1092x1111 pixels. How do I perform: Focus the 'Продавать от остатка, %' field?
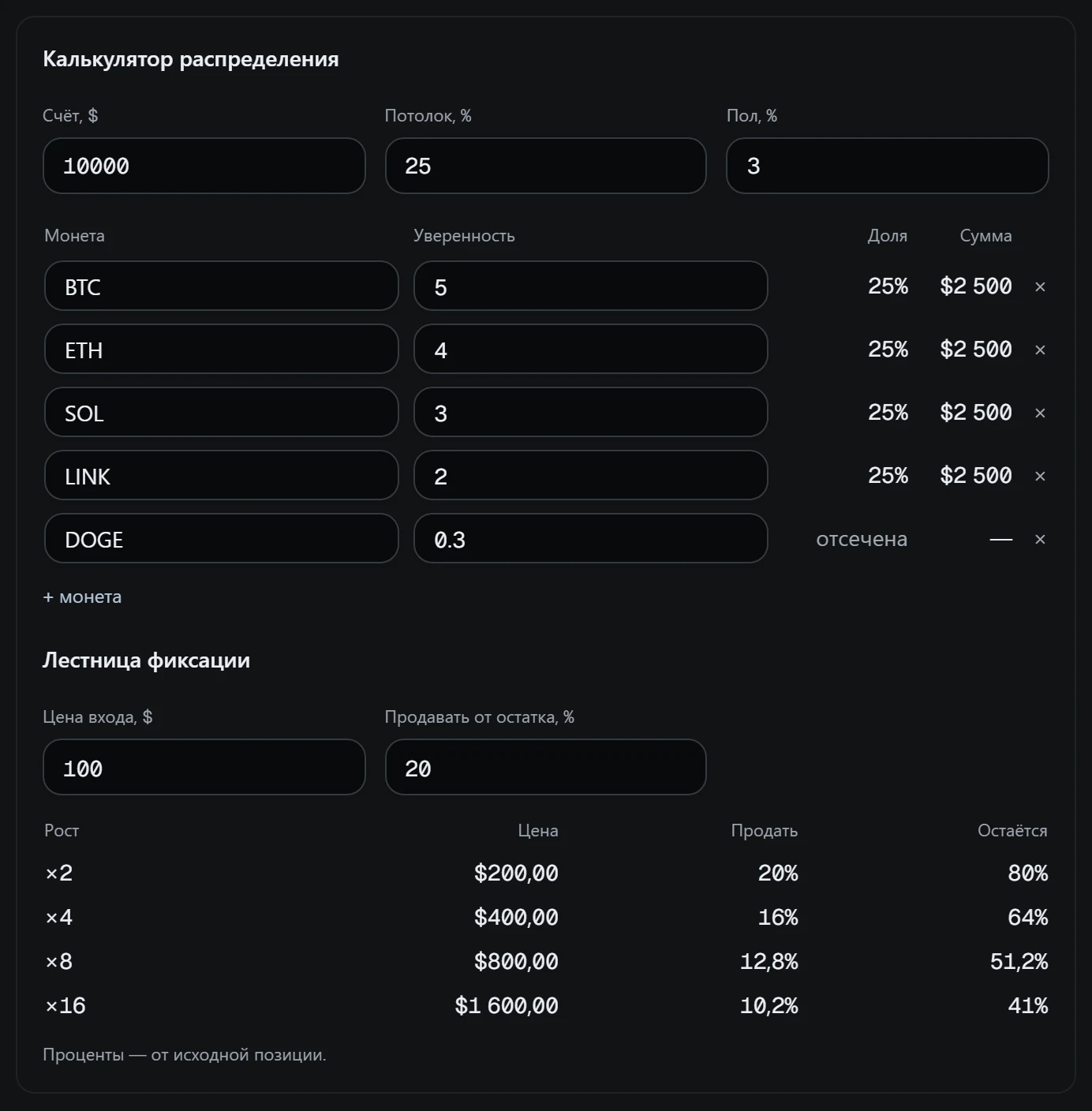[546, 767]
